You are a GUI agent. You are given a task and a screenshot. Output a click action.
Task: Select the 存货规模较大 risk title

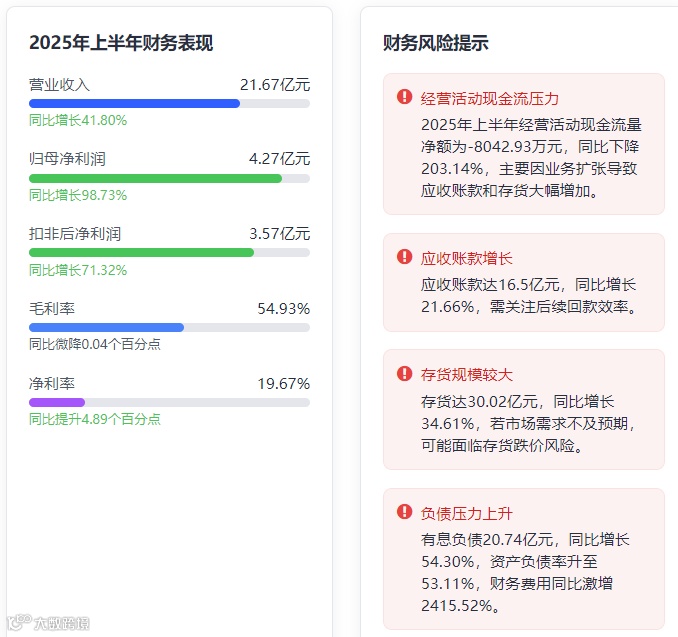[467, 374]
